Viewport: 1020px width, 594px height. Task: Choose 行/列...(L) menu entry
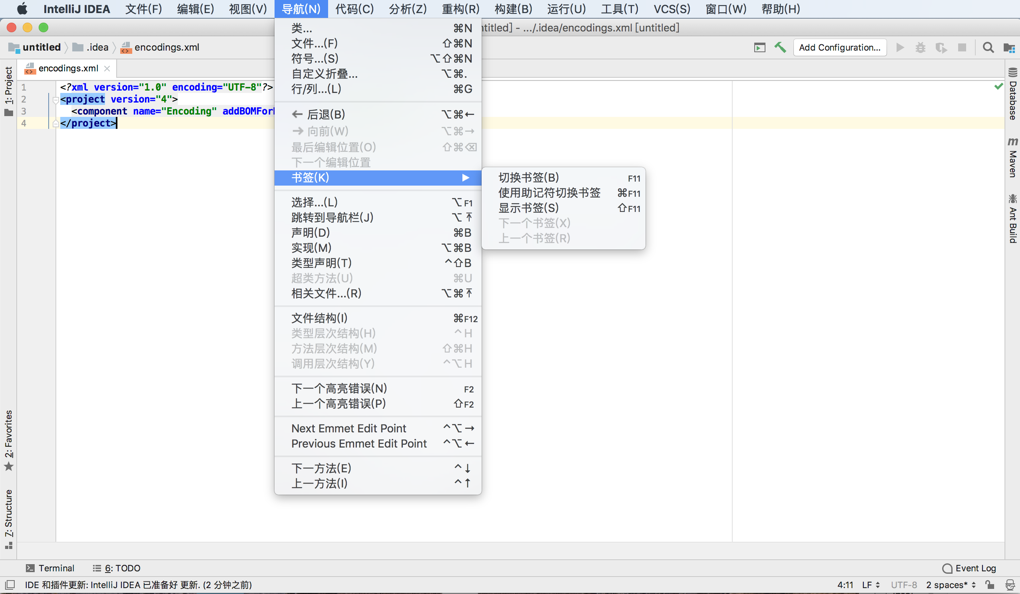[378, 89]
